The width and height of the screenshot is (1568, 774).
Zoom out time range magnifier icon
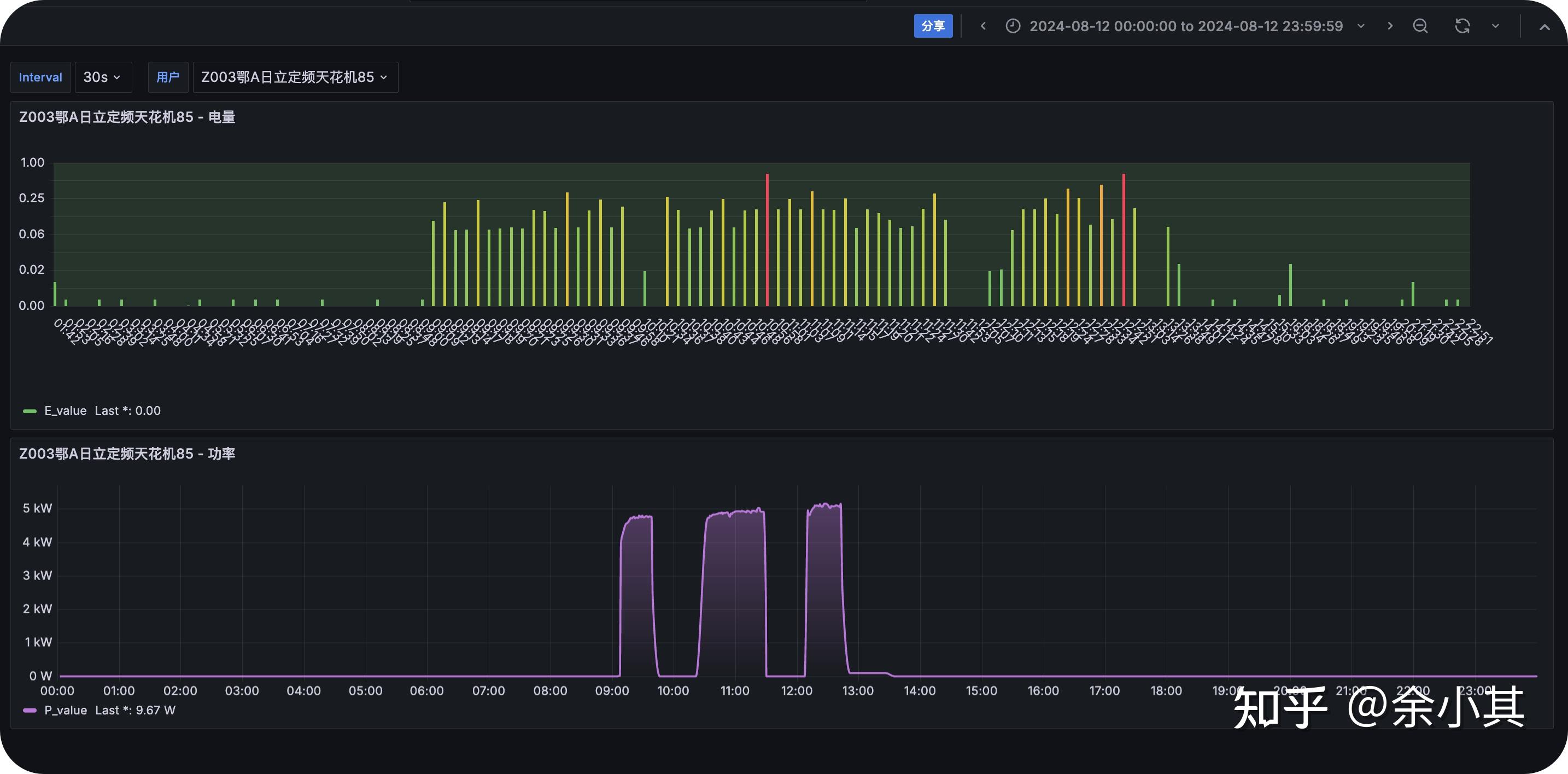click(x=1420, y=26)
